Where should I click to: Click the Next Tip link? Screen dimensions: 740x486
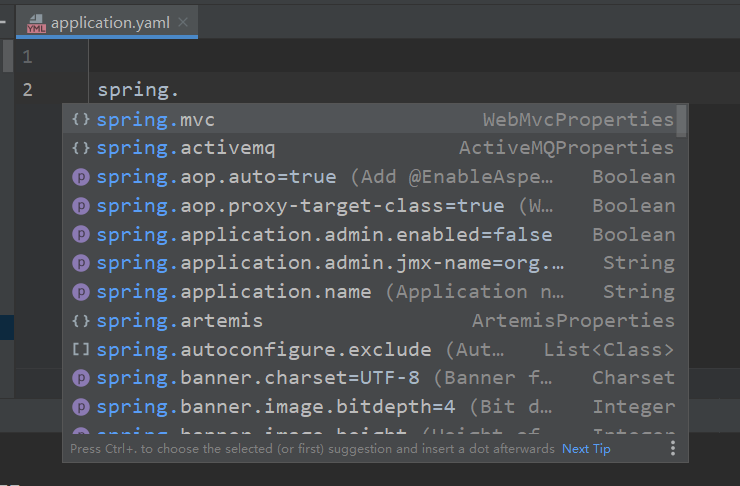tap(586, 449)
